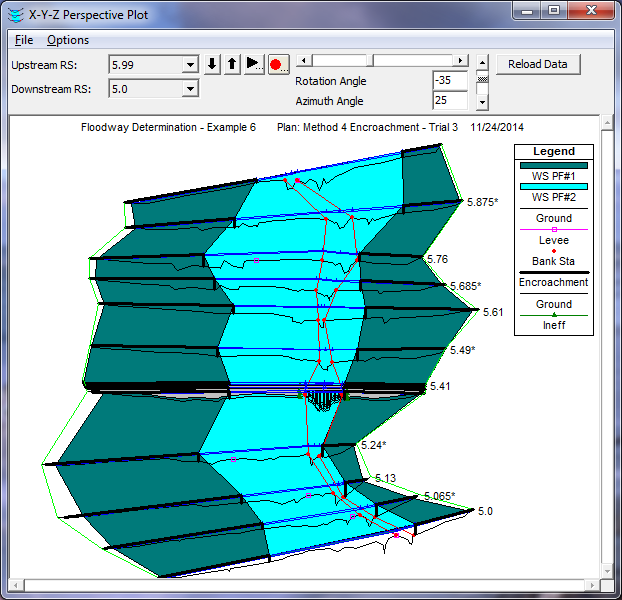
Task: Open the File menu
Action: (24, 40)
